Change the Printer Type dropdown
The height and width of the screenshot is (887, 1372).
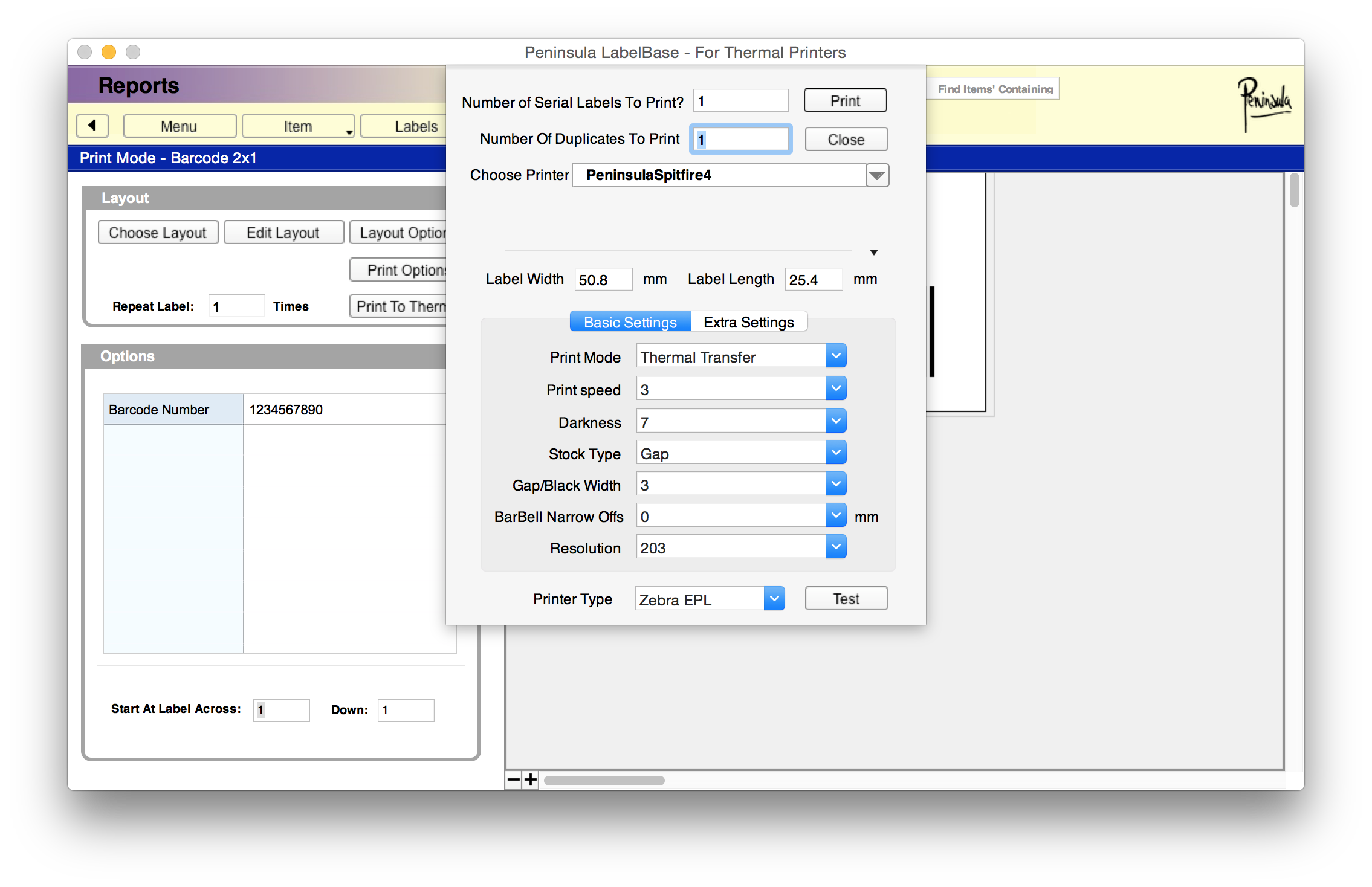(x=774, y=599)
